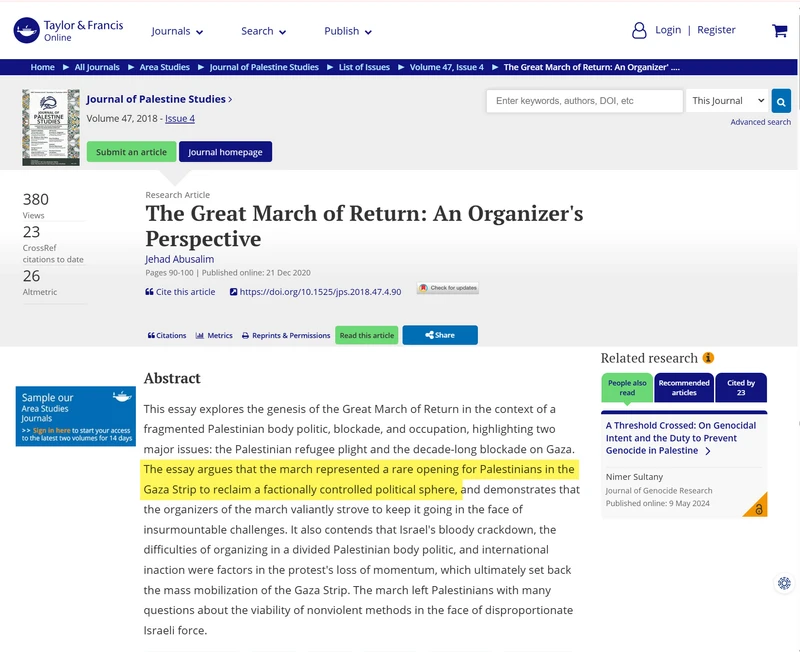Open the Jehad Abusalim author link
The width and height of the screenshot is (800, 652).
click(x=180, y=259)
